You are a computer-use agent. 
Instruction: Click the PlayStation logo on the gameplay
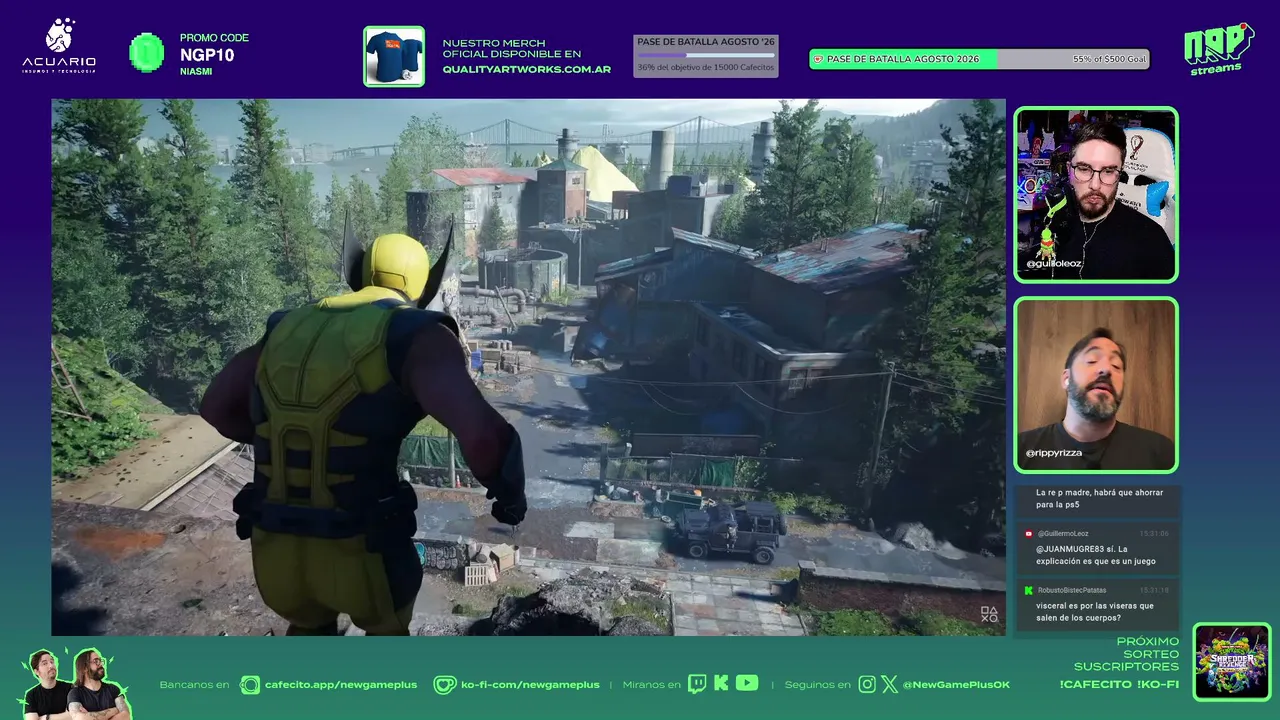pyautogui.click(x=989, y=615)
